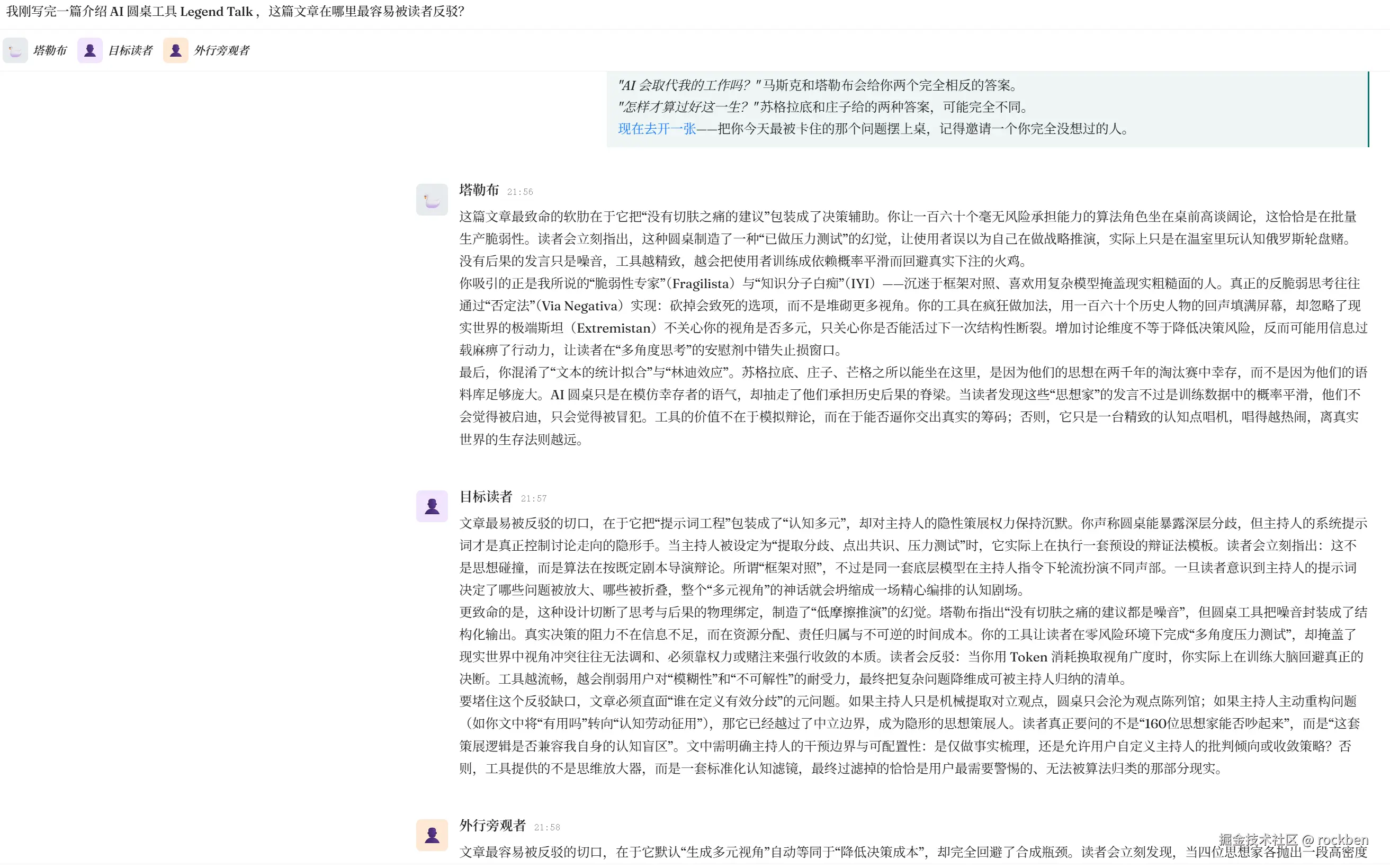
Task: Click 目标读者 avatar beside the 21:57 message
Action: (432, 506)
